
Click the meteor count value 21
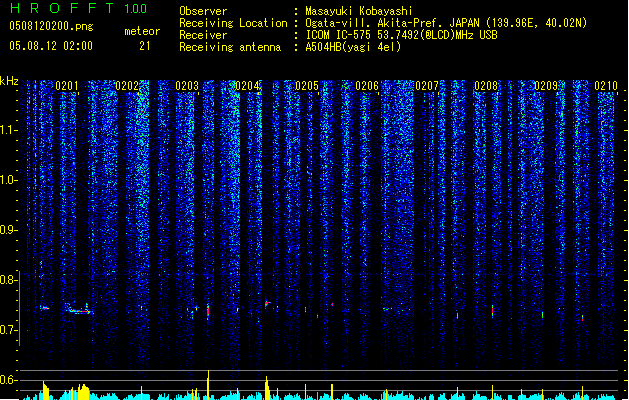(145, 46)
